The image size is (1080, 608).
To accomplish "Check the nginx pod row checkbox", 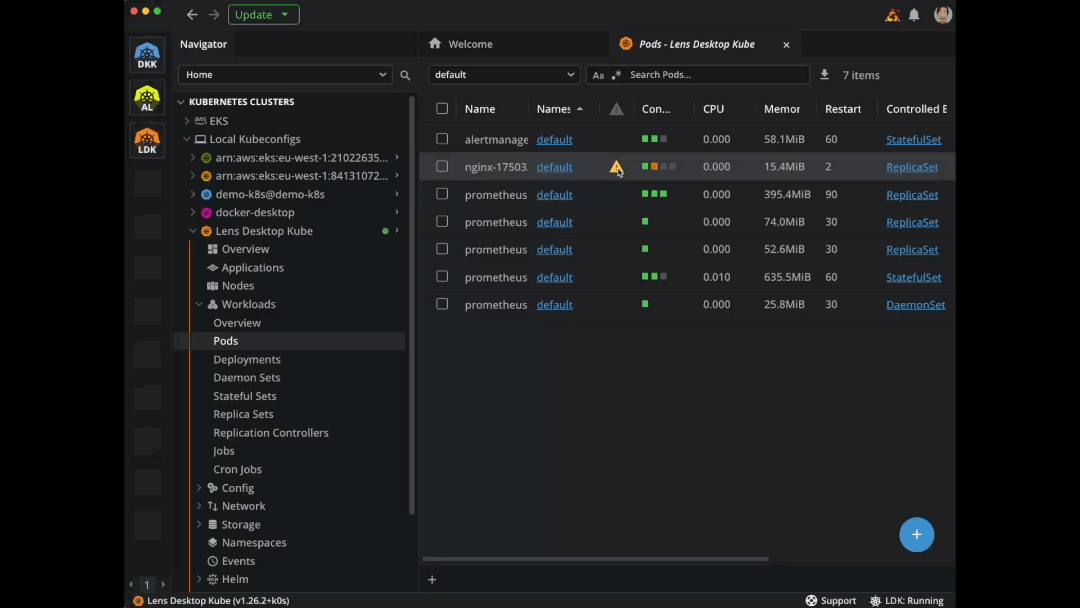I will [x=442, y=167].
